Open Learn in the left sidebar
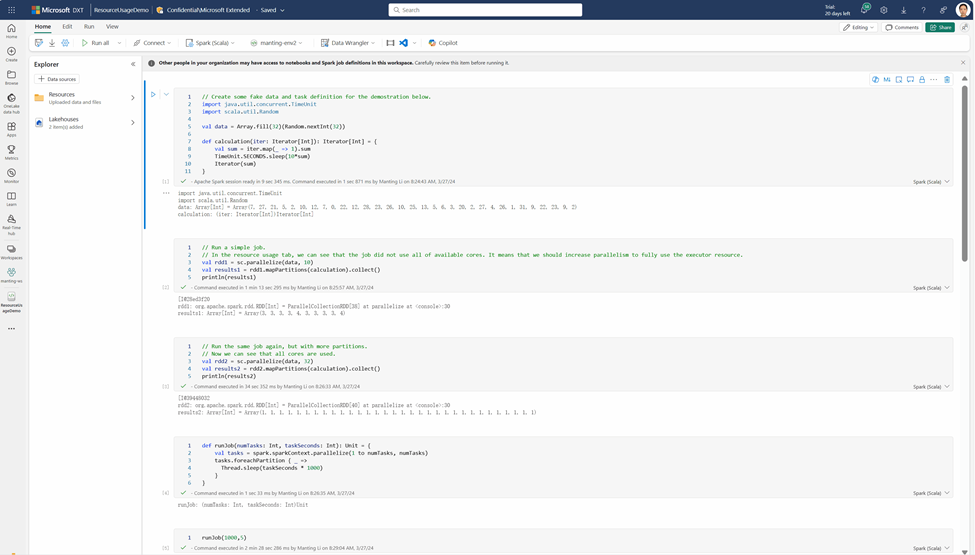Screen dimensions: 975x555 11,199
